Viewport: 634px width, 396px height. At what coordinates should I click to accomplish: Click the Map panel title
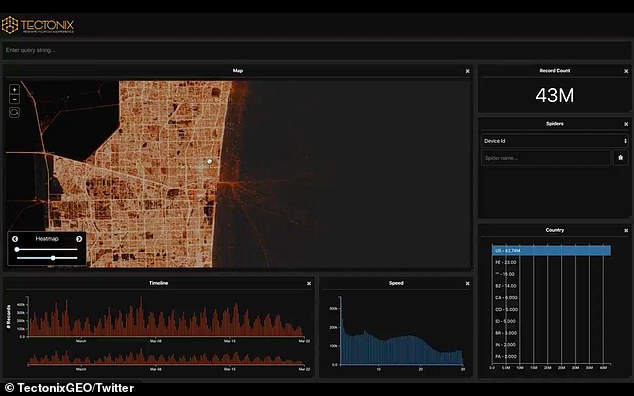tap(238, 71)
